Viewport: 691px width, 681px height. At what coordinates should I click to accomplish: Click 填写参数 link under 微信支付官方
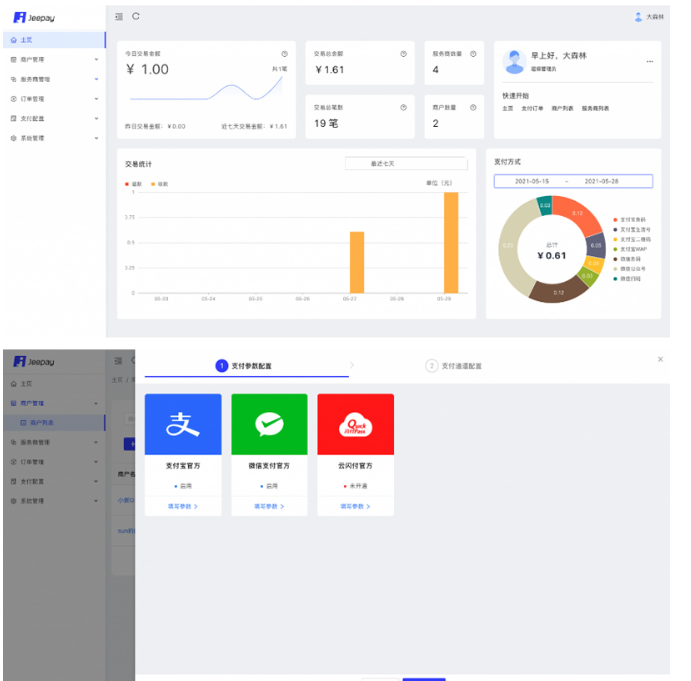pyautogui.click(x=269, y=506)
